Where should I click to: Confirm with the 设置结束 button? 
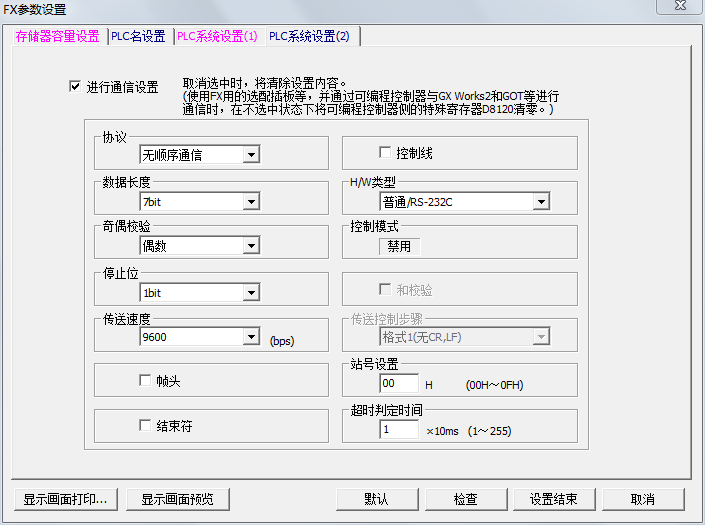coord(554,499)
